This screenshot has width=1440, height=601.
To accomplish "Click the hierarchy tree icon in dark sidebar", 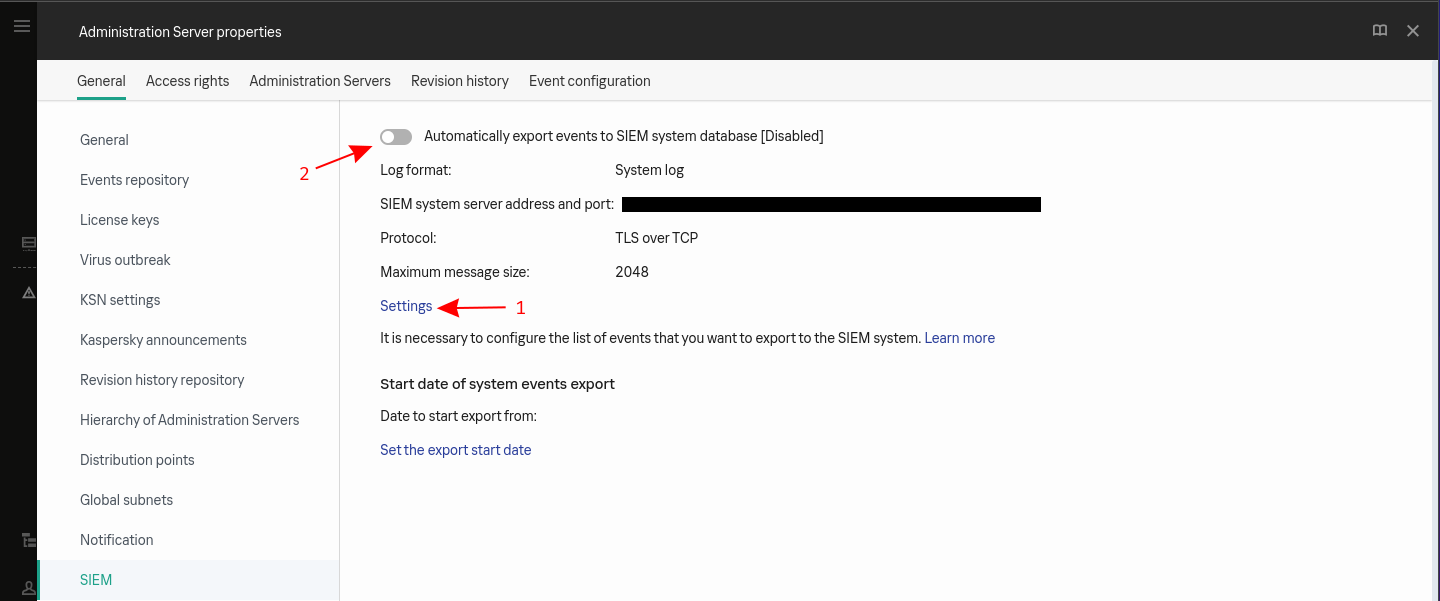I will pos(29,540).
